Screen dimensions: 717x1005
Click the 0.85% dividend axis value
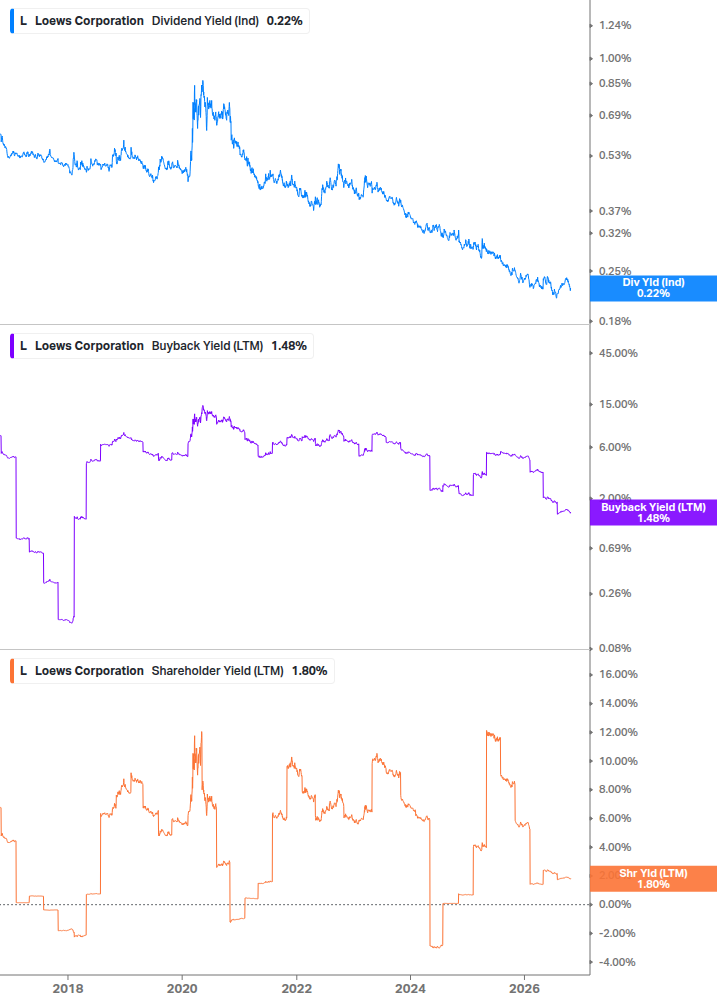615,83
